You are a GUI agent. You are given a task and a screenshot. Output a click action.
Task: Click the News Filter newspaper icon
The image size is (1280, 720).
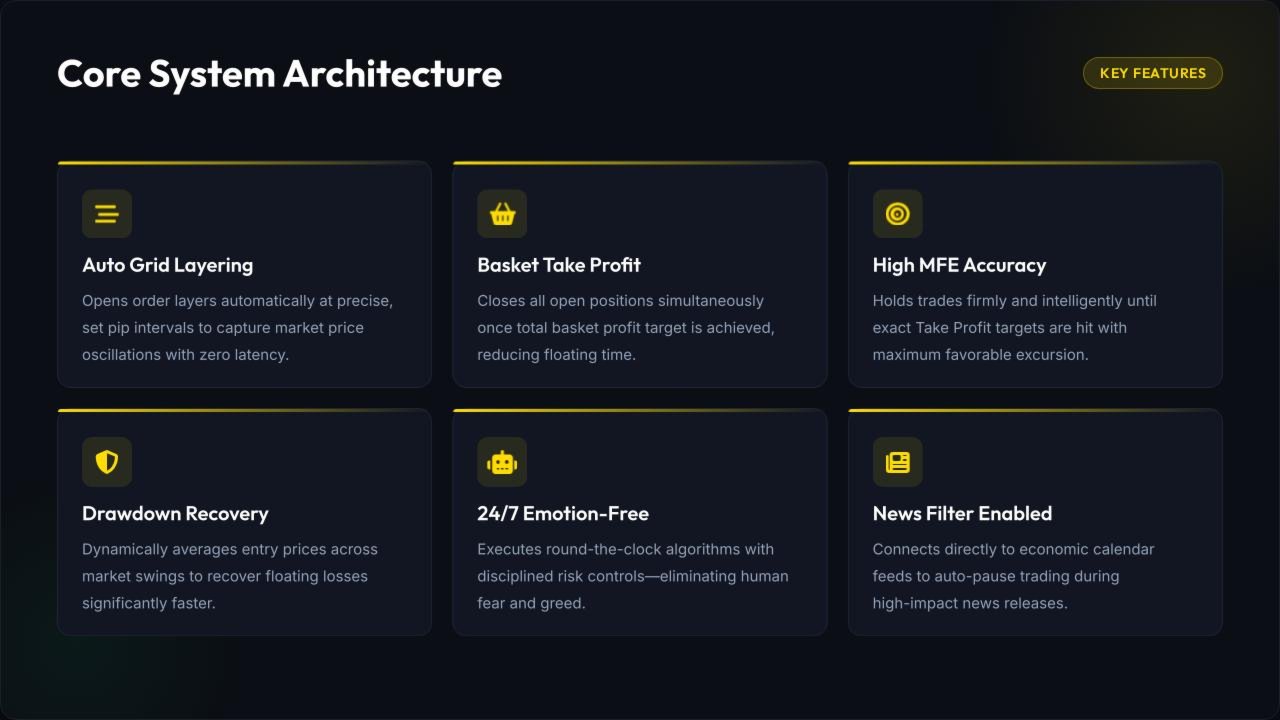click(x=898, y=462)
